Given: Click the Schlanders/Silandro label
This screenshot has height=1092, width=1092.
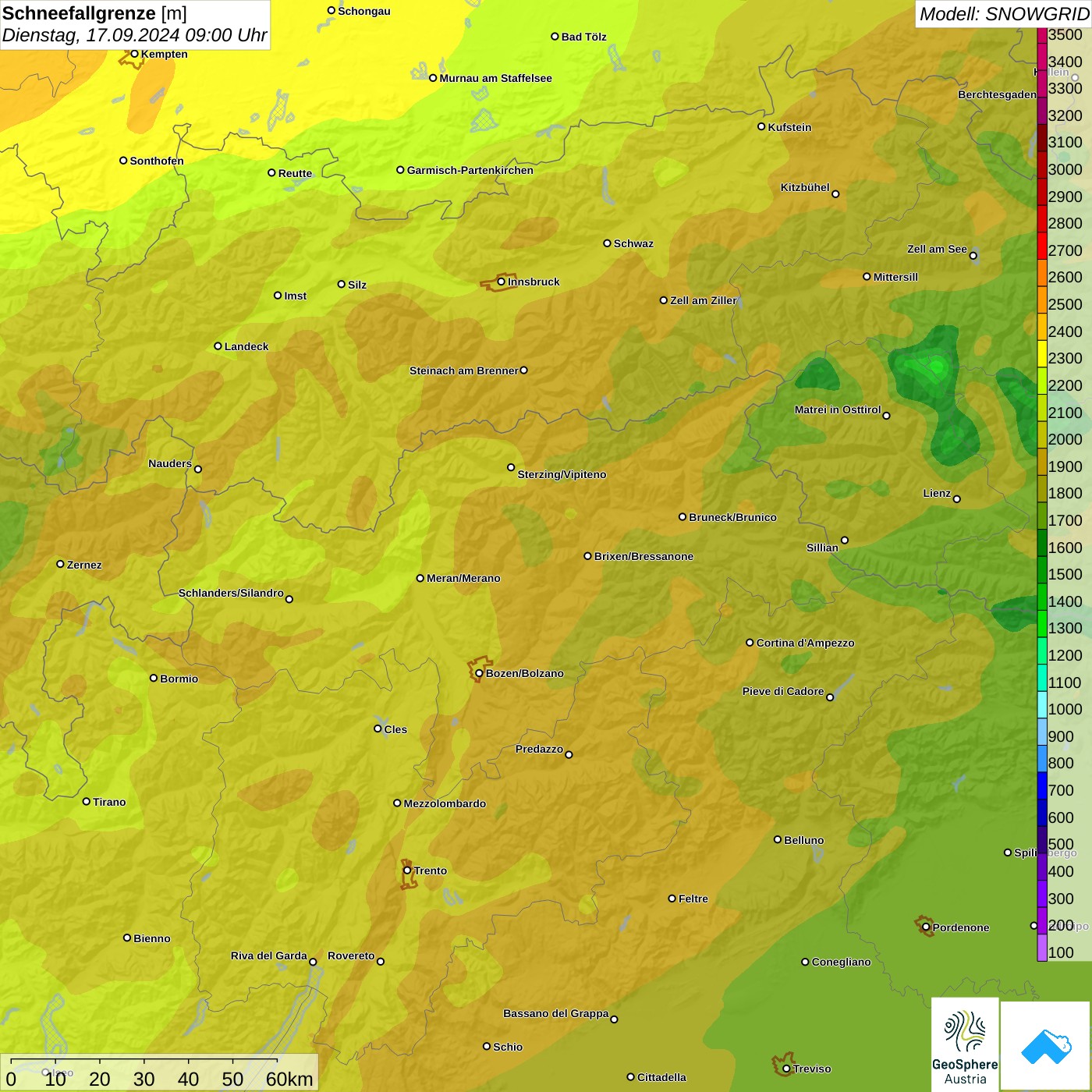Looking at the screenshot, I should (231, 593).
